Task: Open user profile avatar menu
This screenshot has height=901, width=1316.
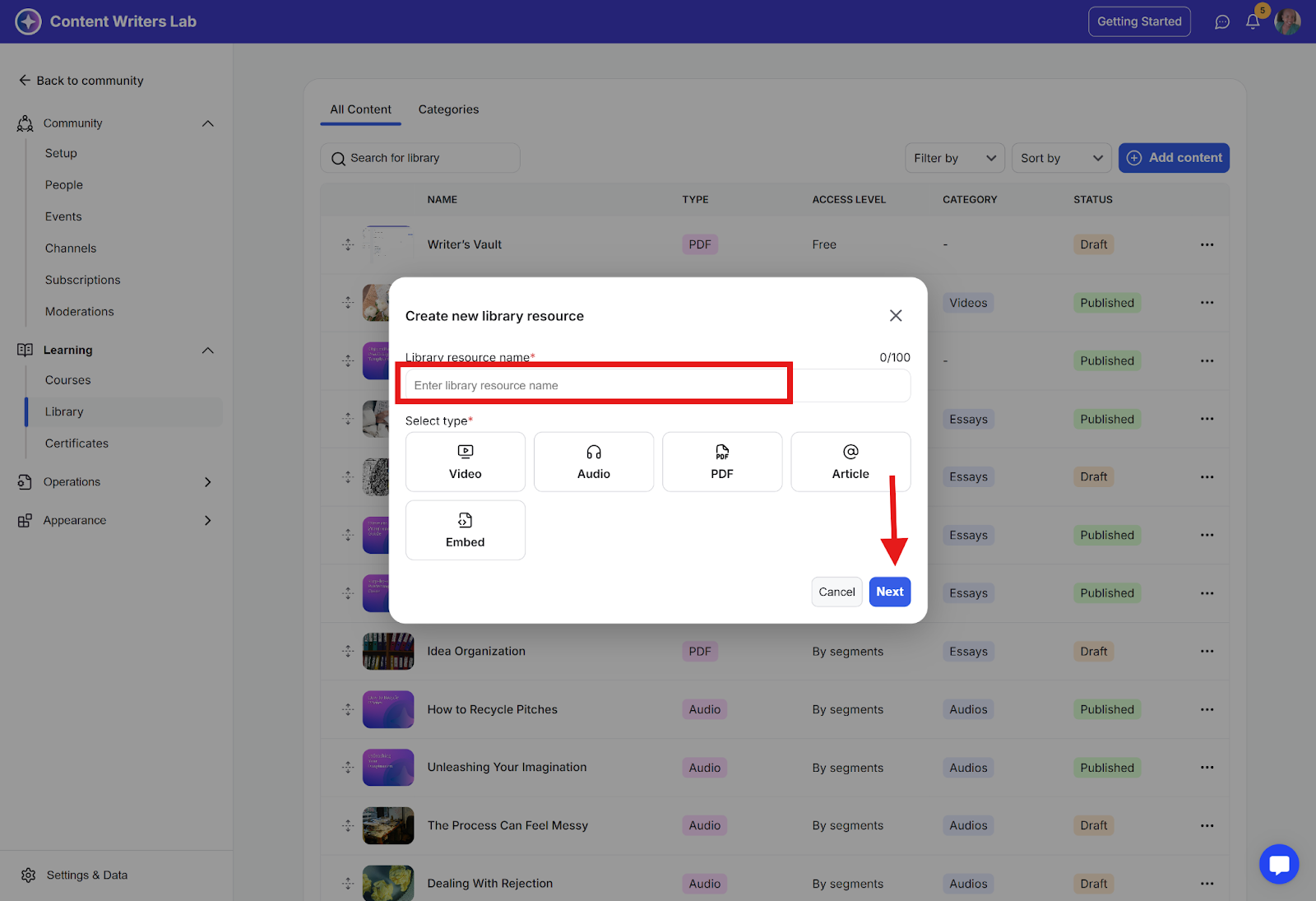Action: [1287, 22]
